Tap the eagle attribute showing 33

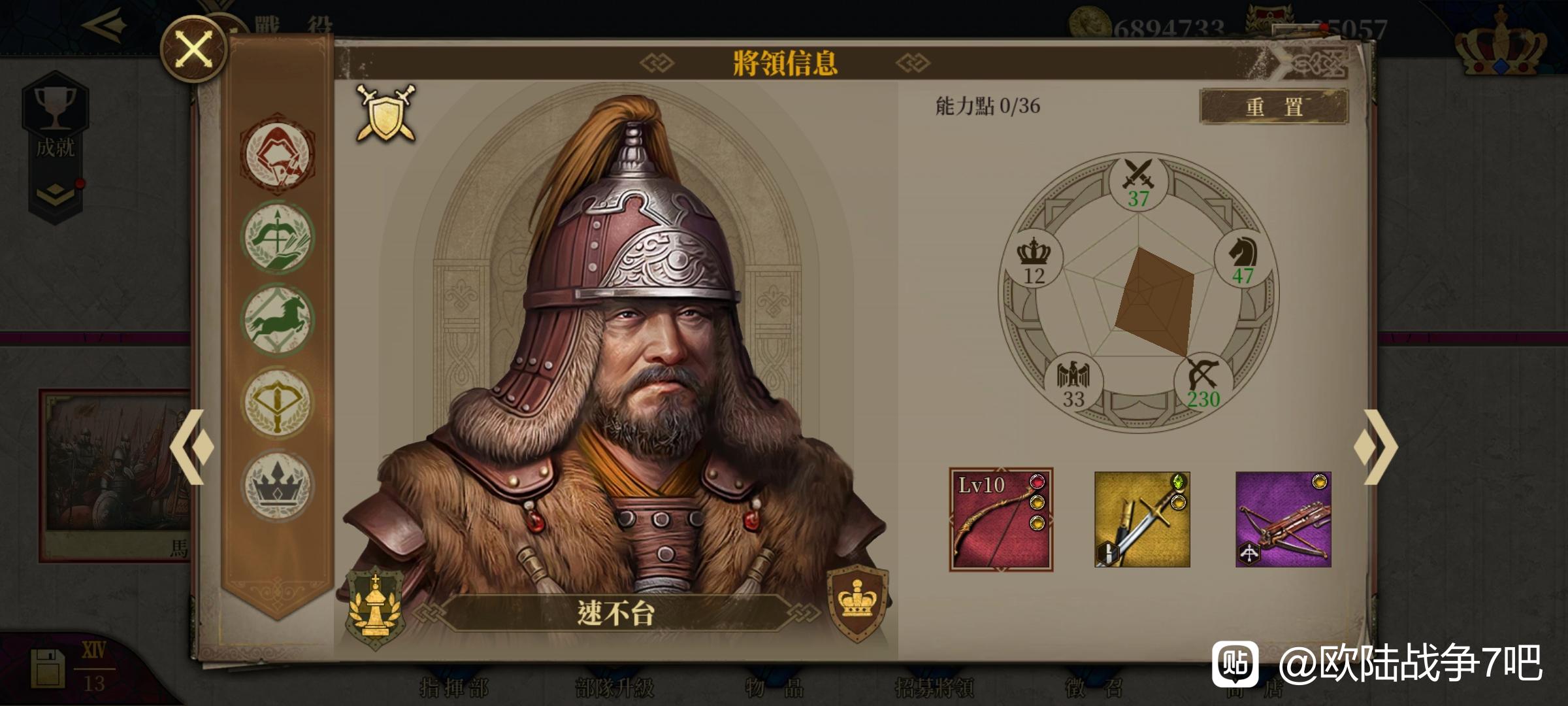[1073, 382]
